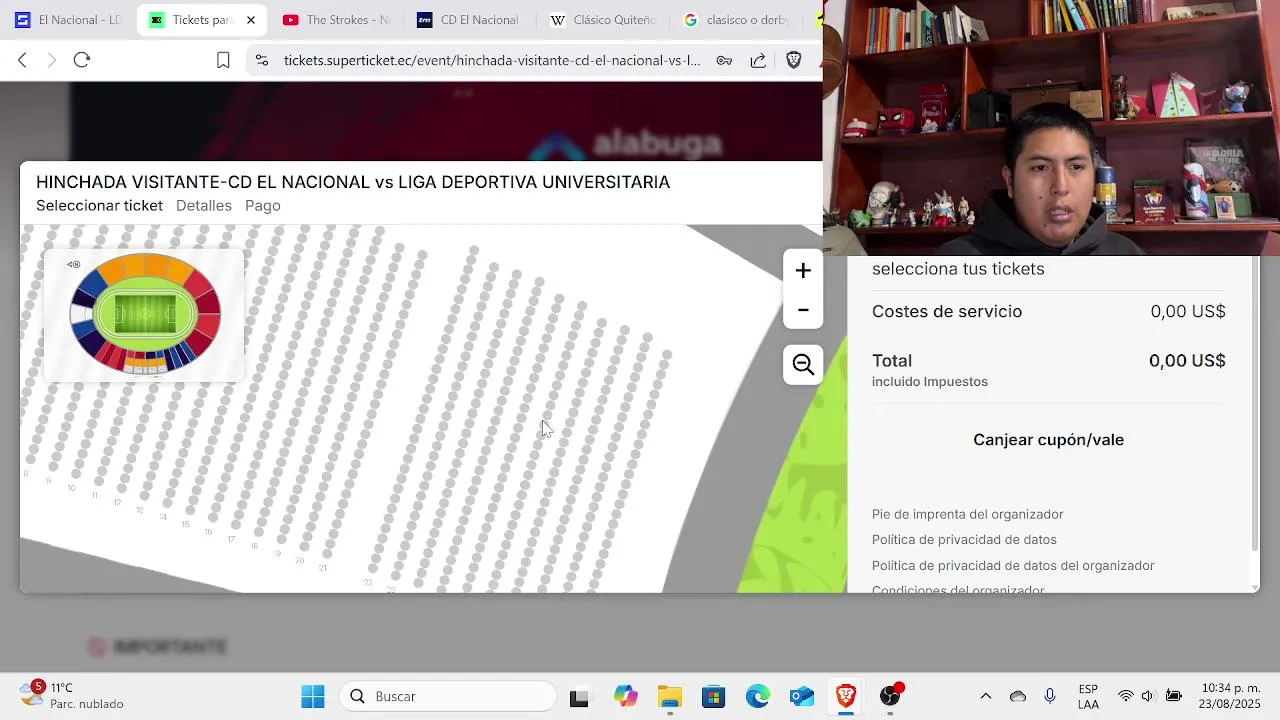The height and width of the screenshot is (720, 1280).
Task: Open File Explorer from taskbar
Action: (x=670, y=696)
